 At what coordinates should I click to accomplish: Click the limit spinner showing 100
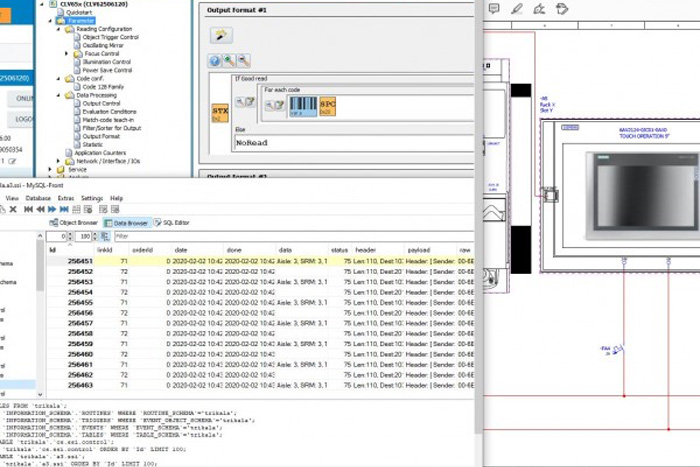[87, 236]
